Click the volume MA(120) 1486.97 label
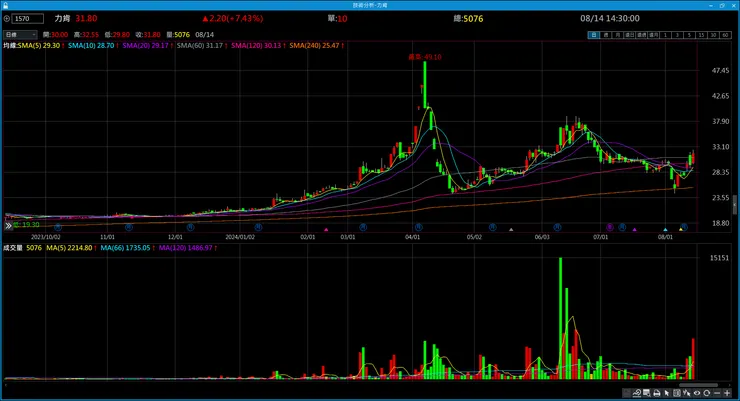 click(186, 248)
